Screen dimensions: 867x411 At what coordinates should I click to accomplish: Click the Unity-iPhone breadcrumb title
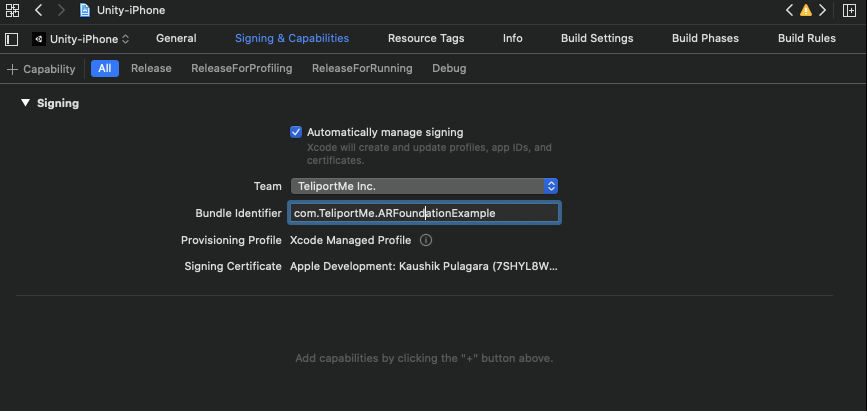131,10
